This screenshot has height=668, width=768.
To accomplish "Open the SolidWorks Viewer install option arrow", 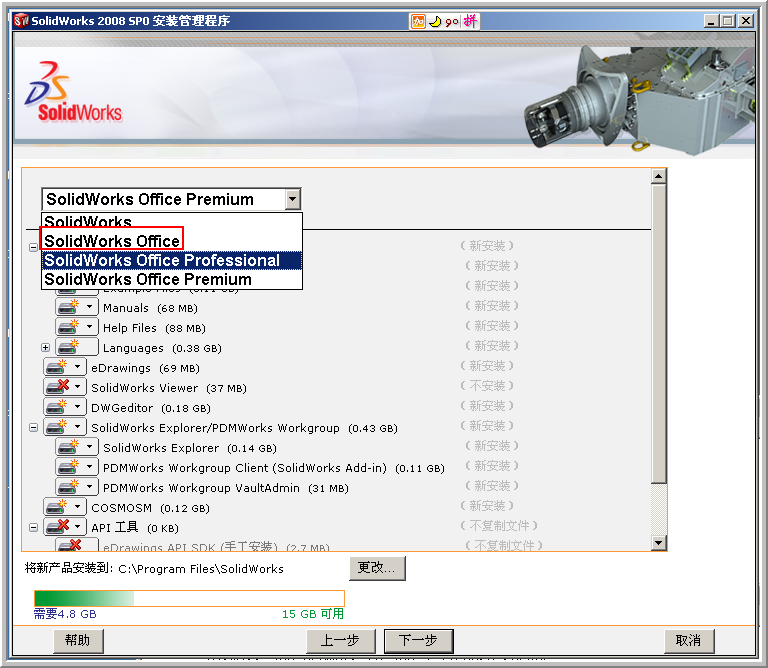I will 77,387.
